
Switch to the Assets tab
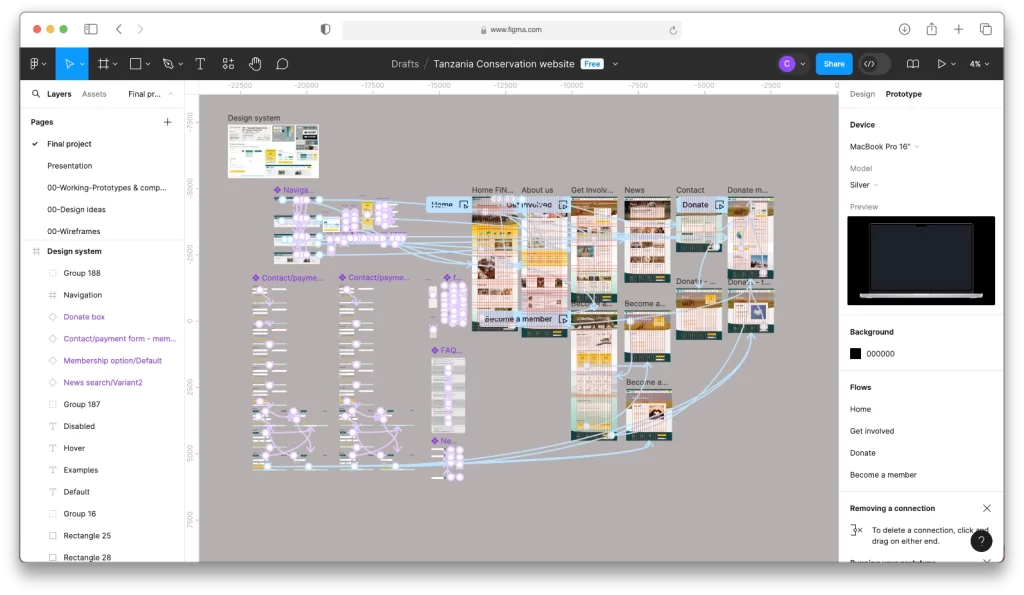point(94,94)
